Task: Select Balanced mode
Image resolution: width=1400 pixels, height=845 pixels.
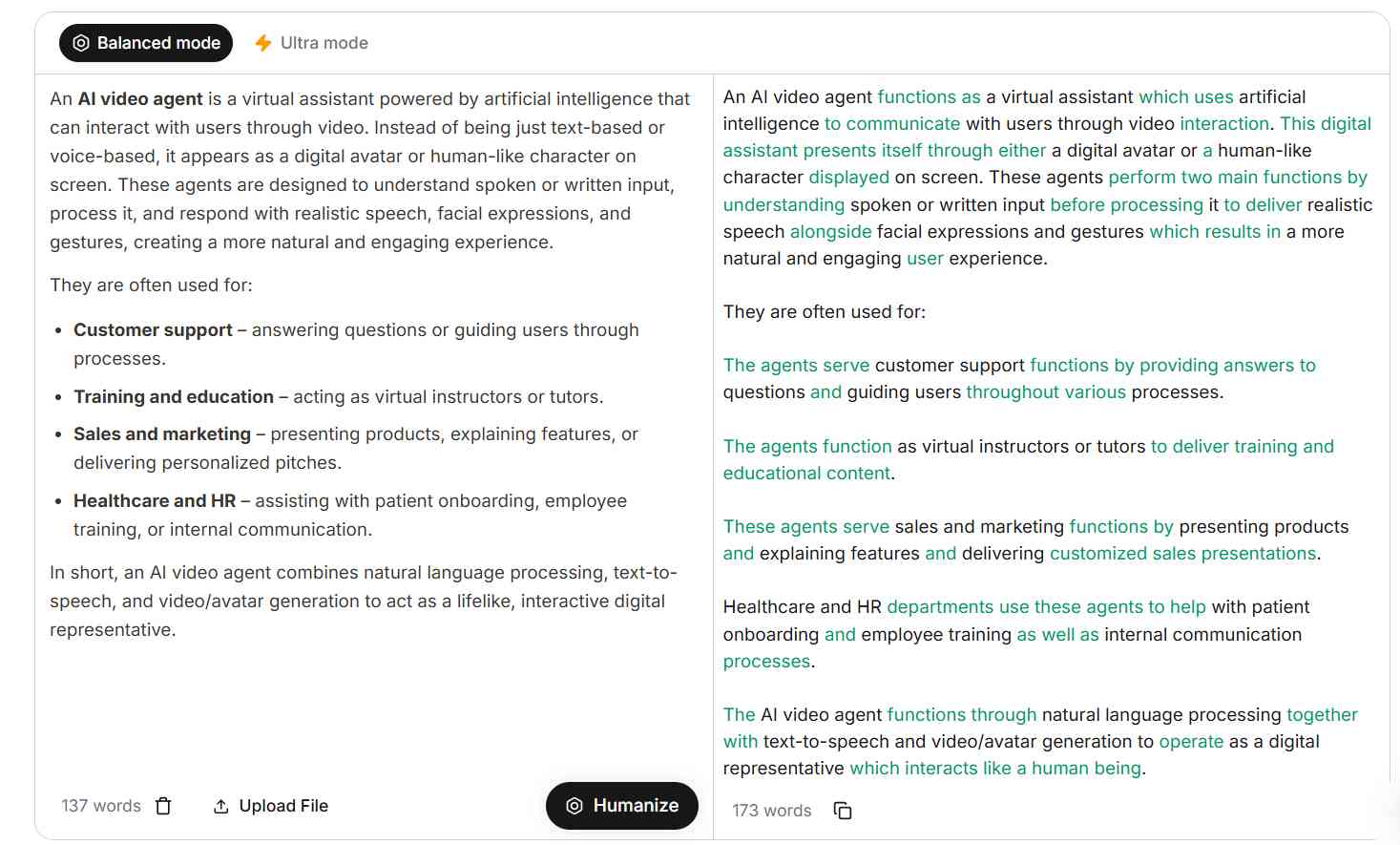Action: coord(145,42)
